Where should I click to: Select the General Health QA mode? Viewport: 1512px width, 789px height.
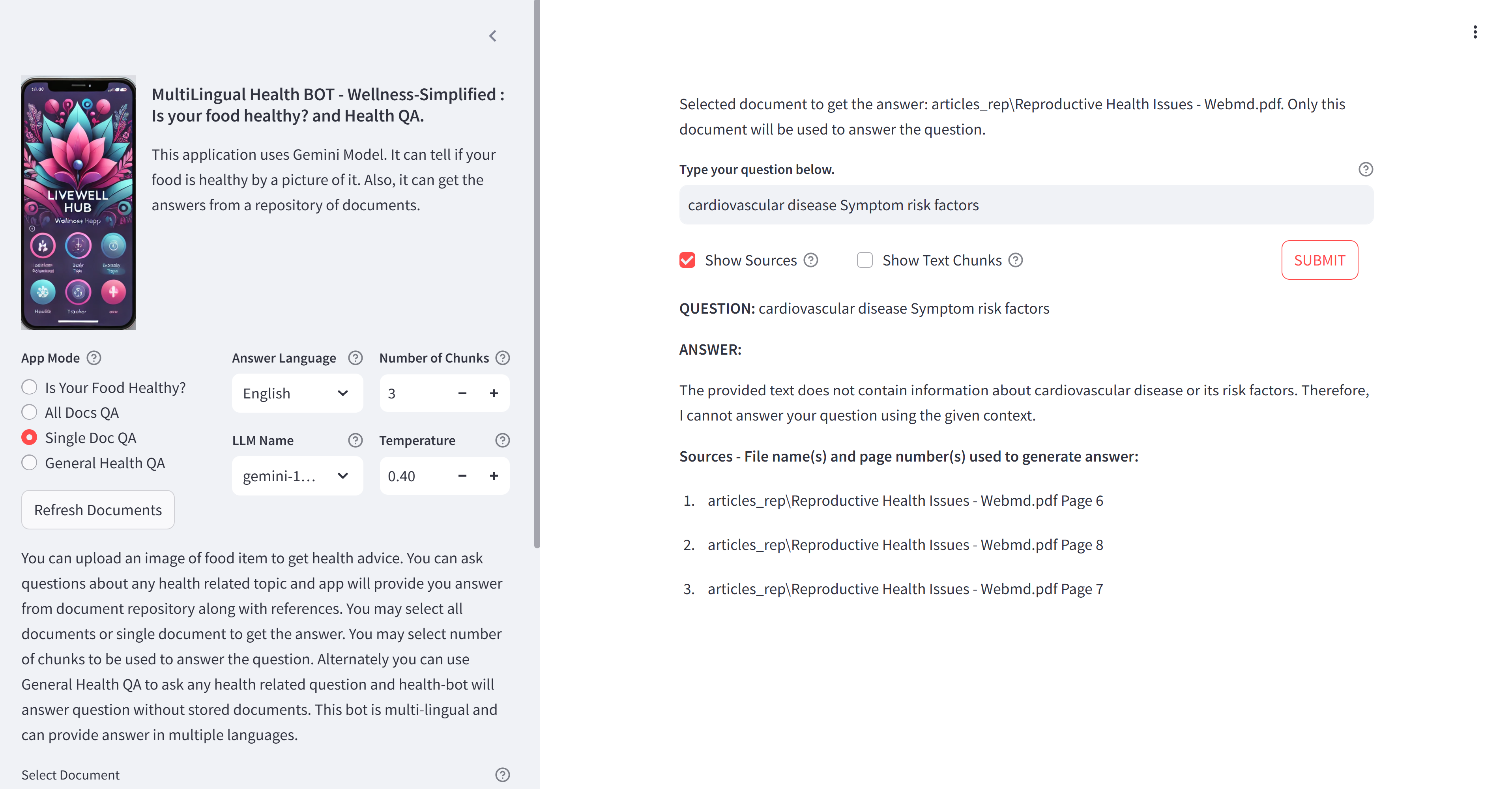pos(29,463)
